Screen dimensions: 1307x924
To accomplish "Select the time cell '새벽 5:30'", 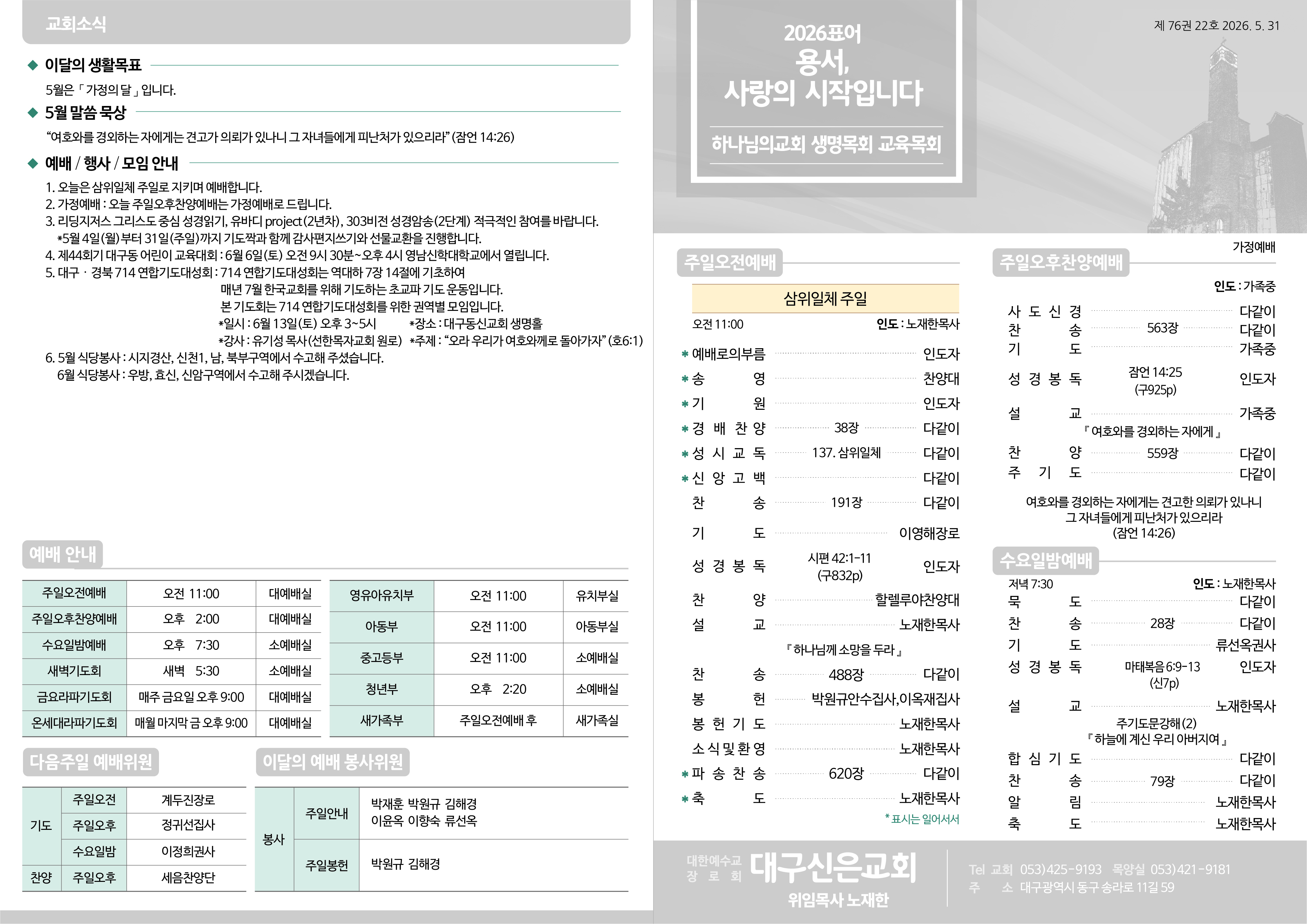I will [x=191, y=672].
